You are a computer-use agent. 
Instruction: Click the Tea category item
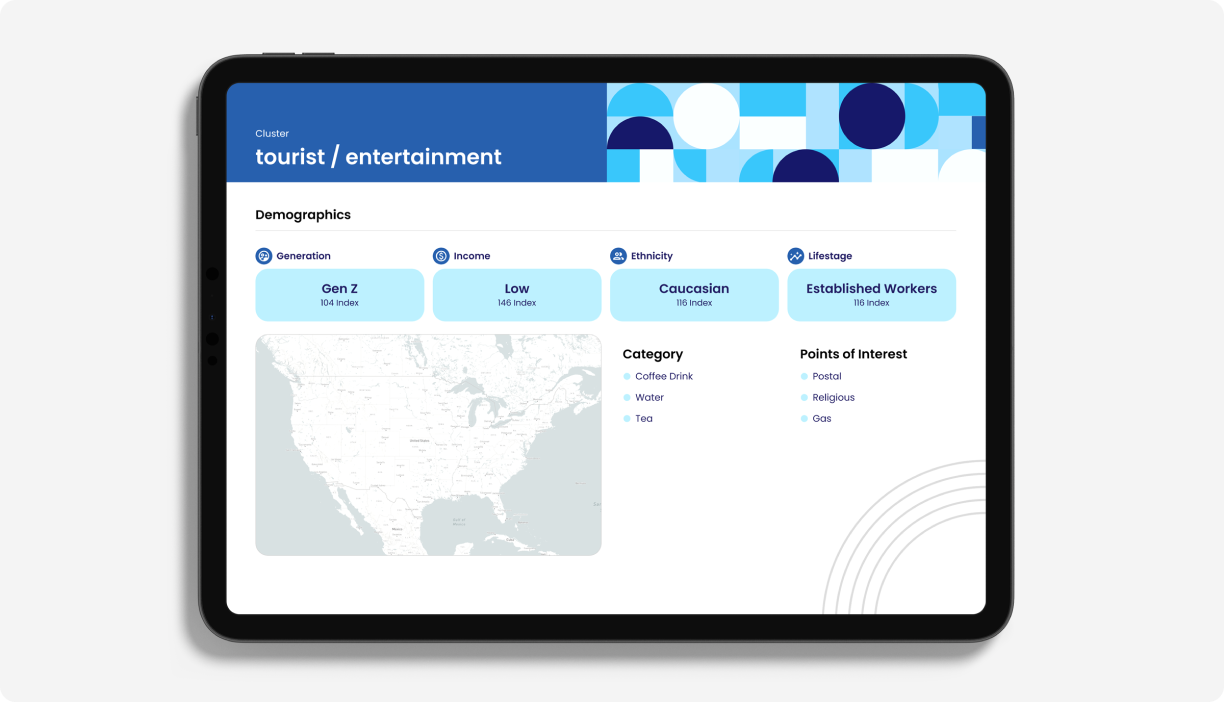point(638,418)
